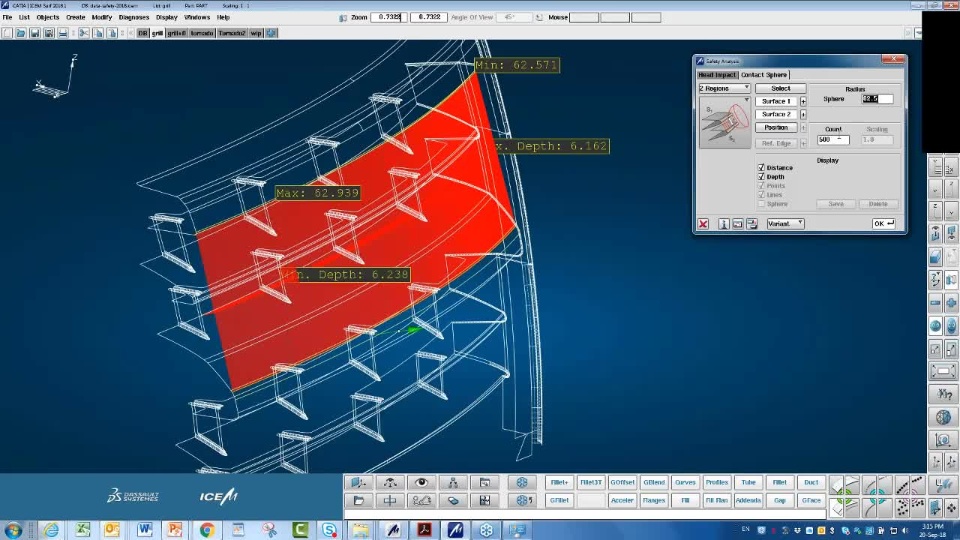Confirm with the OK button
Image resolution: width=960 pixels, height=540 pixels.
(883, 224)
